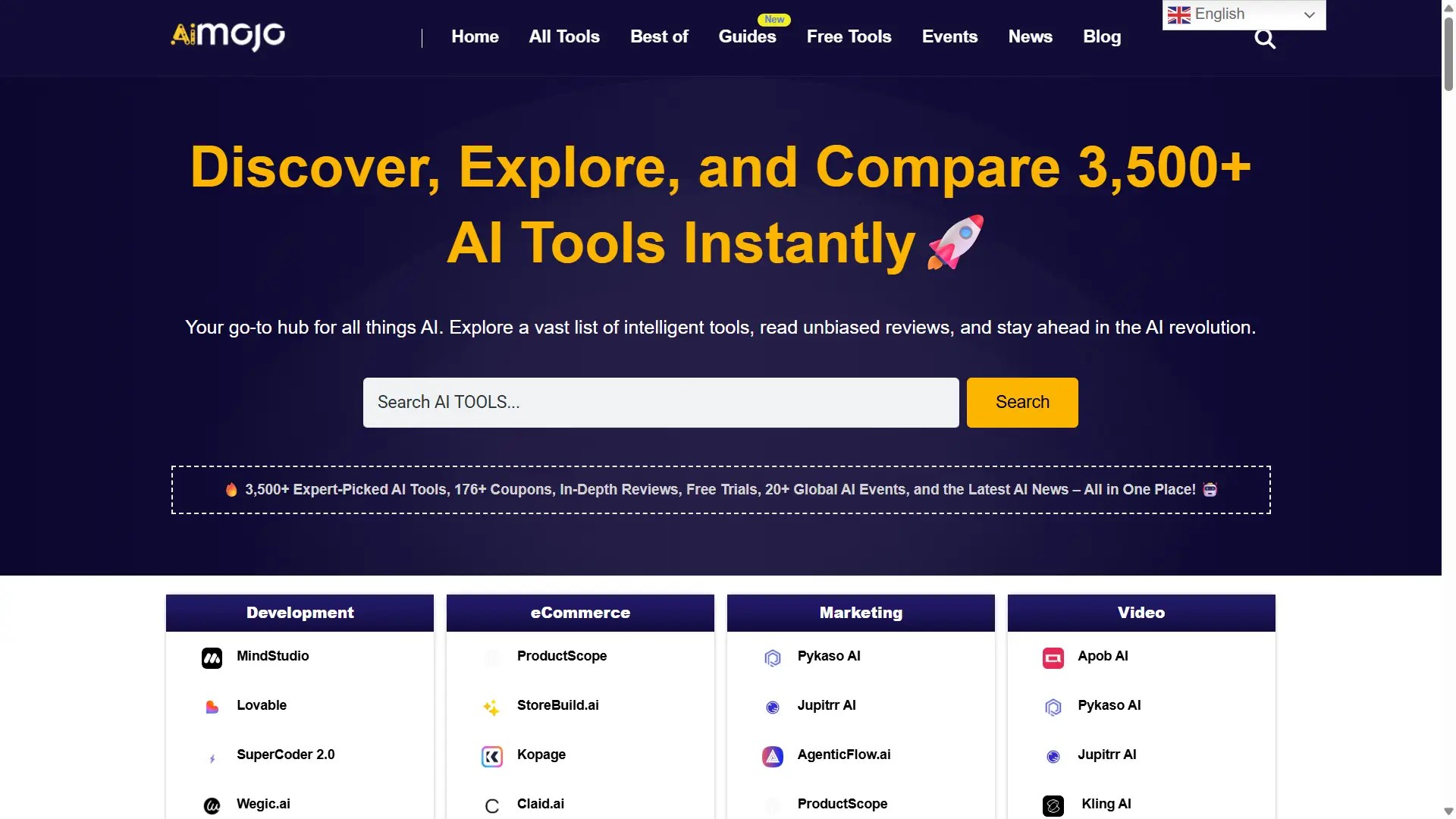The width and height of the screenshot is (1456, 819).
Task: Open the Marketing category header
Action: click(x=861, y=613)
